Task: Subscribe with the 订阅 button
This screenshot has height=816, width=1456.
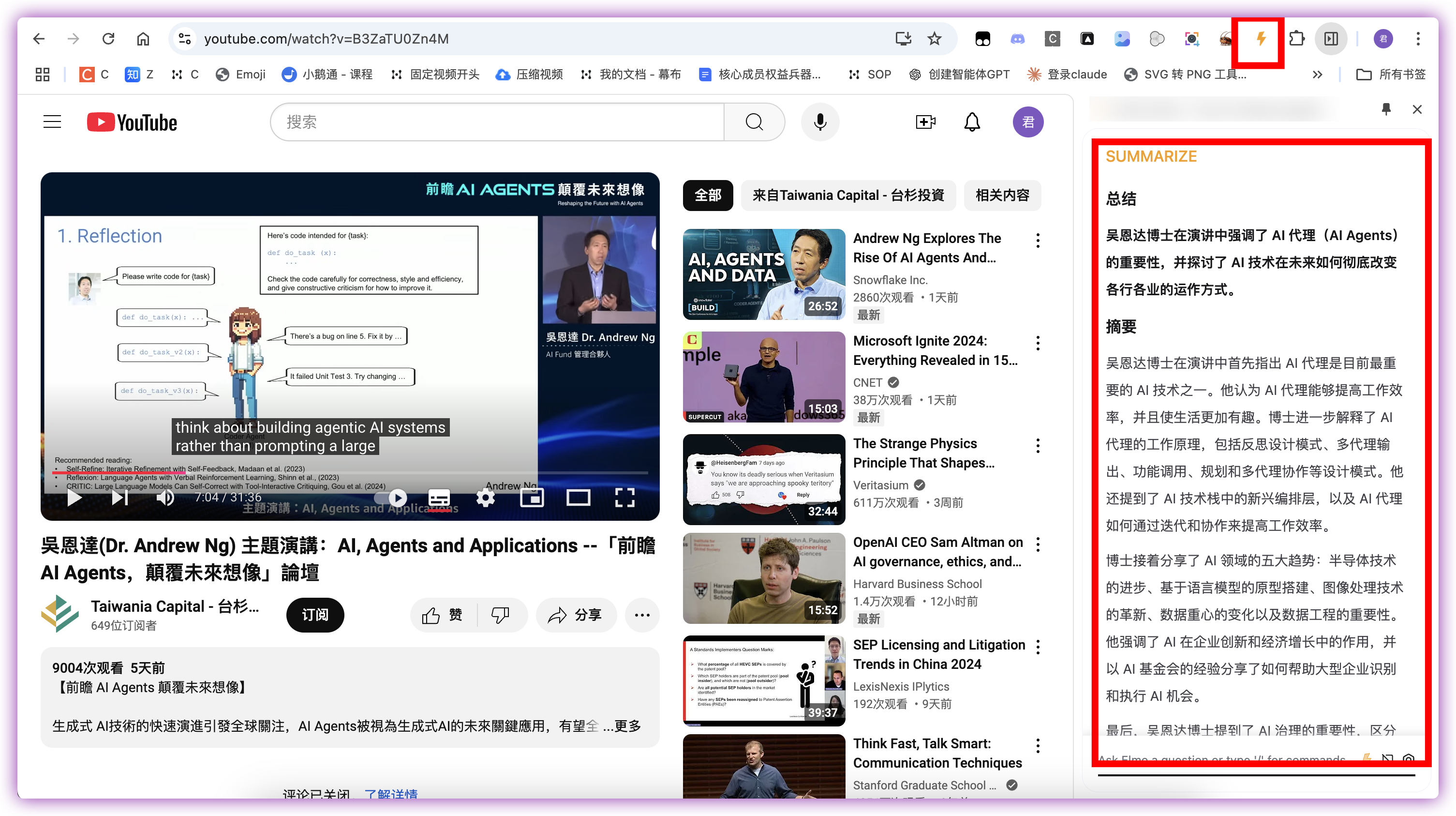Action: coord(315,615)
